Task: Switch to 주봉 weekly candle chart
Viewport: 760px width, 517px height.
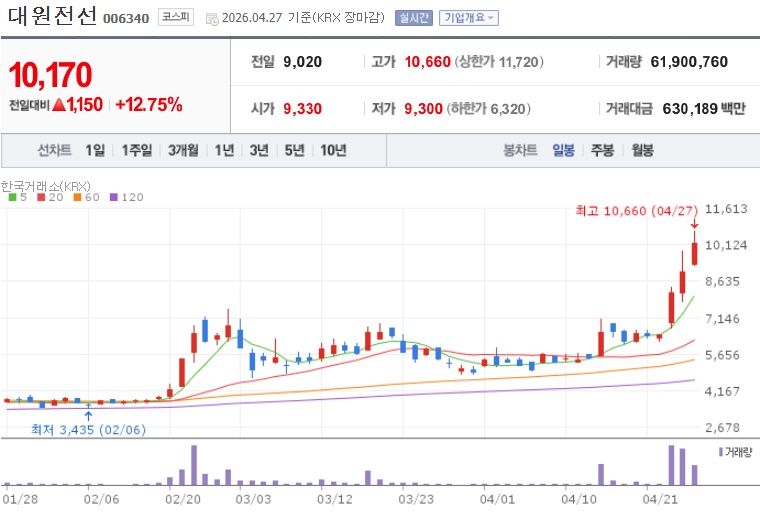Action: pos(602,150)
